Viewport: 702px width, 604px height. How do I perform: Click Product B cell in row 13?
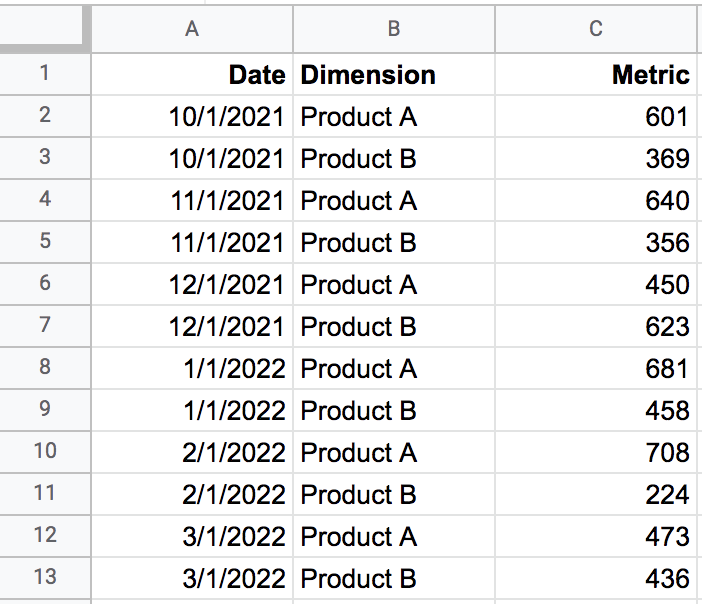(x=393, y=579)
